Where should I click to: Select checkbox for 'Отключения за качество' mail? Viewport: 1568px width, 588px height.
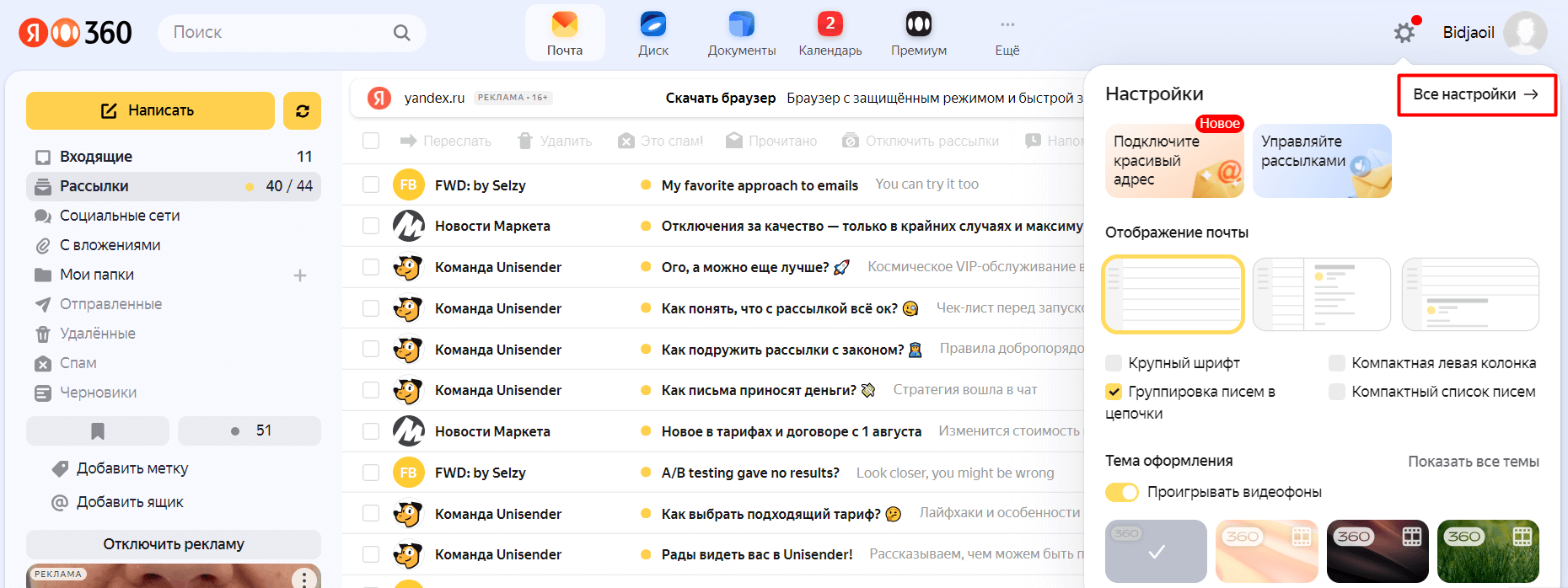(x=371, y=226)
